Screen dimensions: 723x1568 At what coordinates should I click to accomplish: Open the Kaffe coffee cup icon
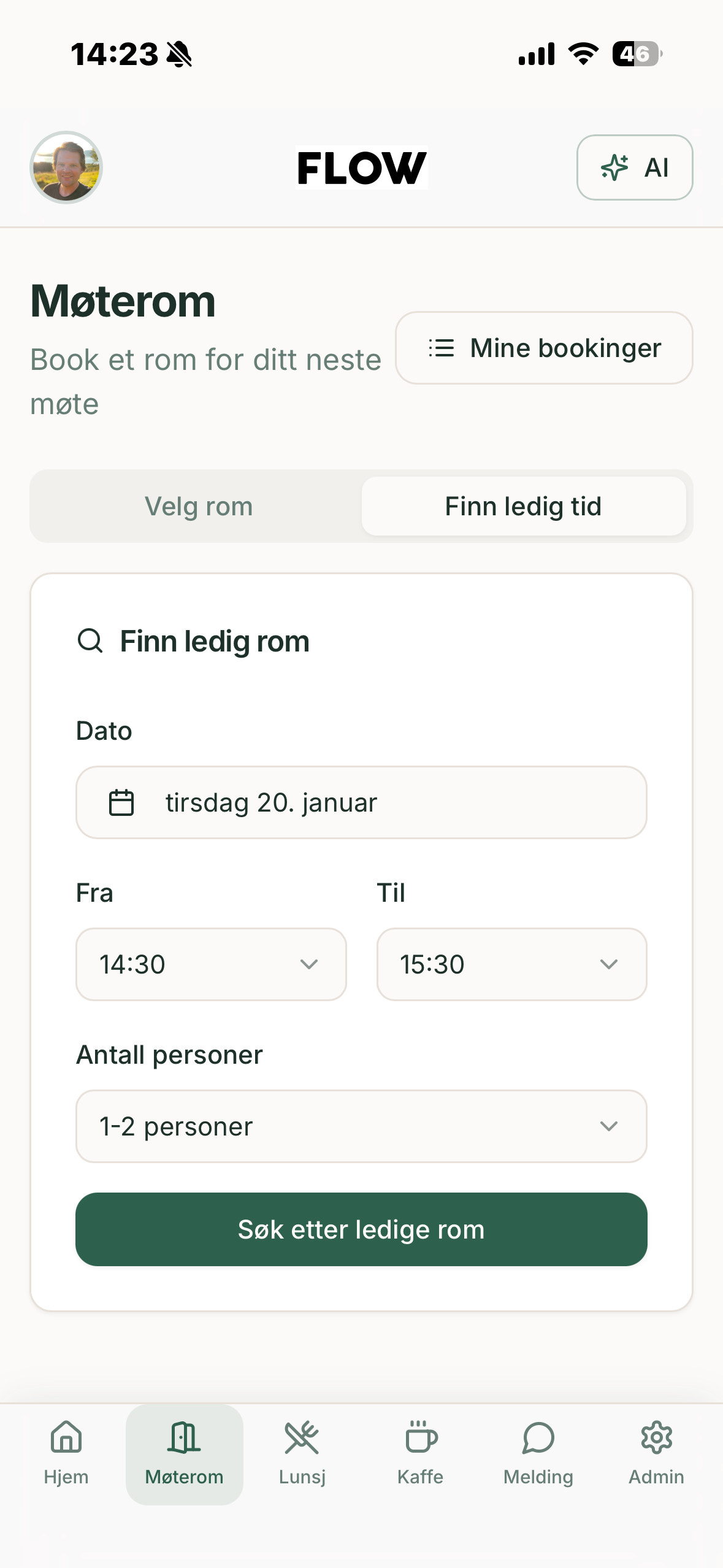pyautogui.click(x=421, y=1438)
